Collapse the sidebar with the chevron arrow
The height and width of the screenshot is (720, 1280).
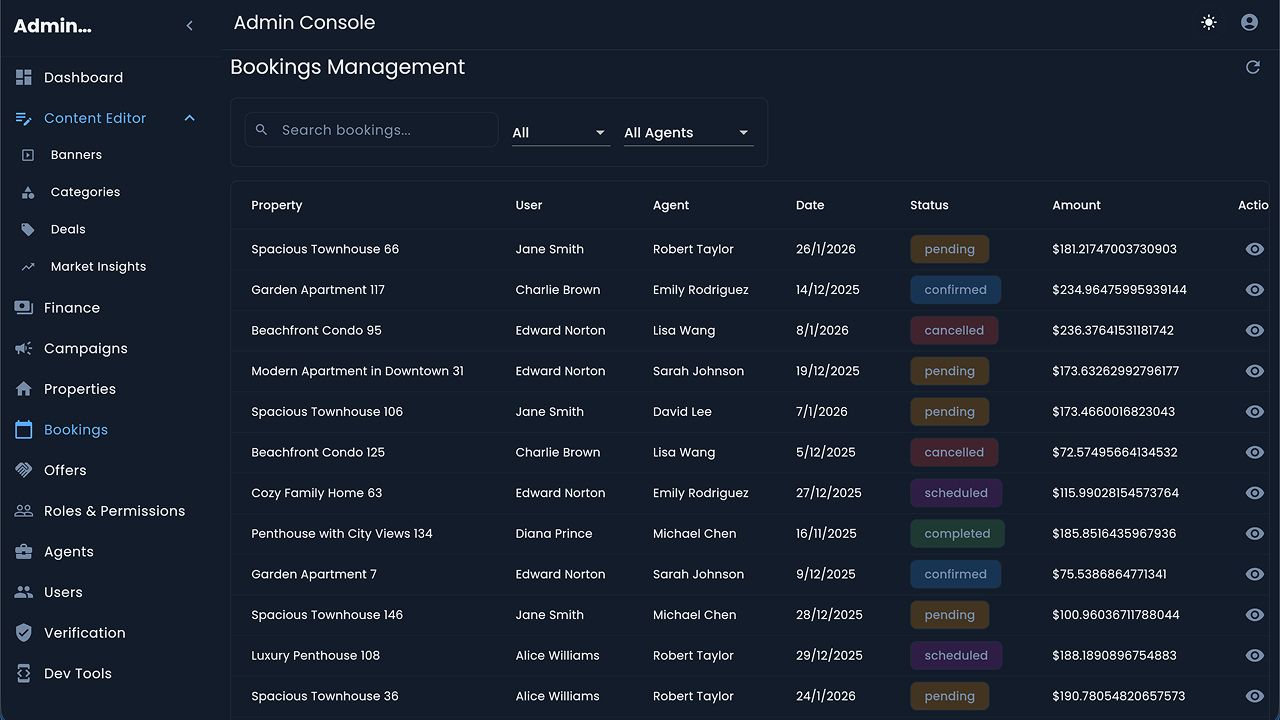189,26
